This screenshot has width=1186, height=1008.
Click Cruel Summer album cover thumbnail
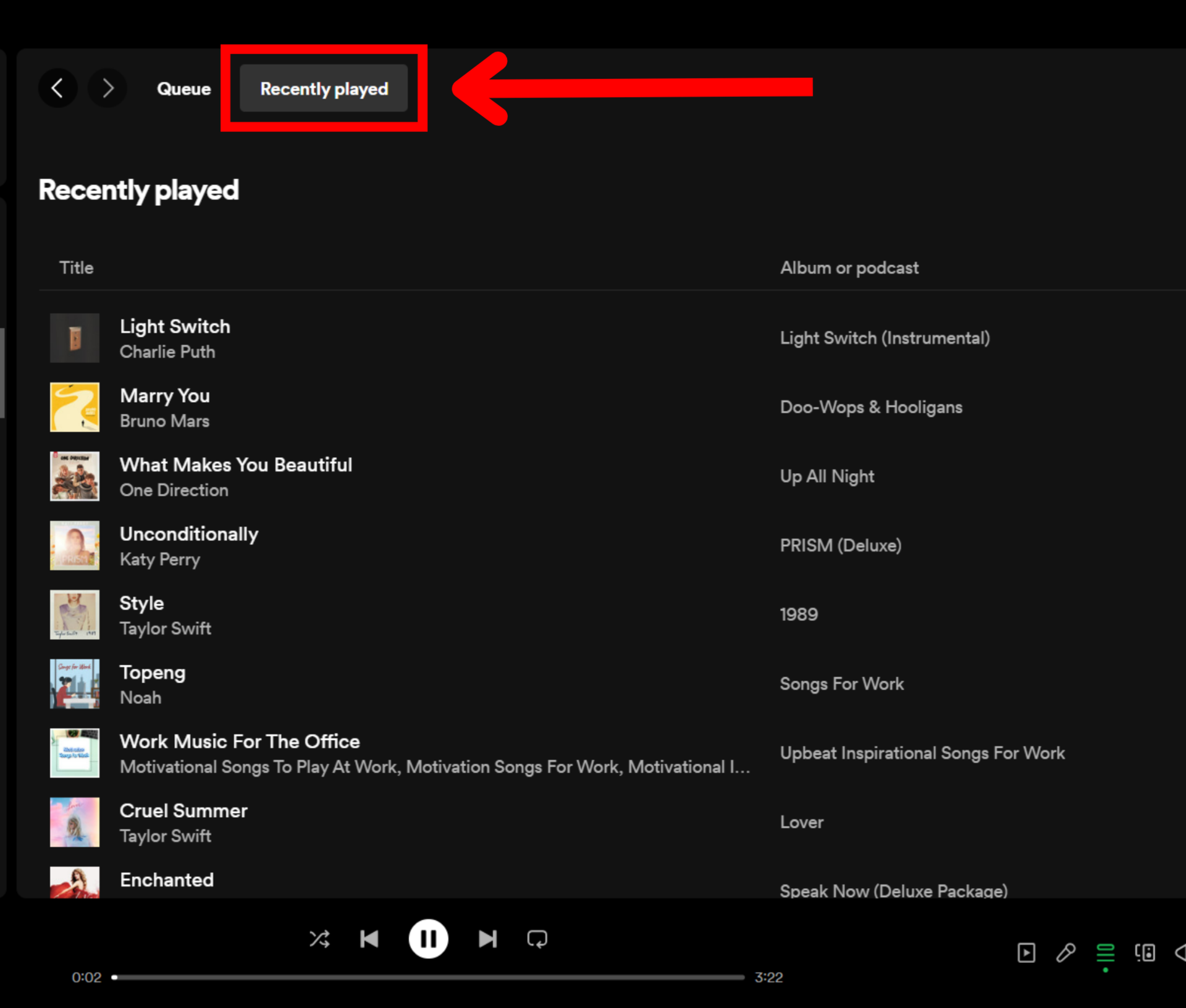75,822
